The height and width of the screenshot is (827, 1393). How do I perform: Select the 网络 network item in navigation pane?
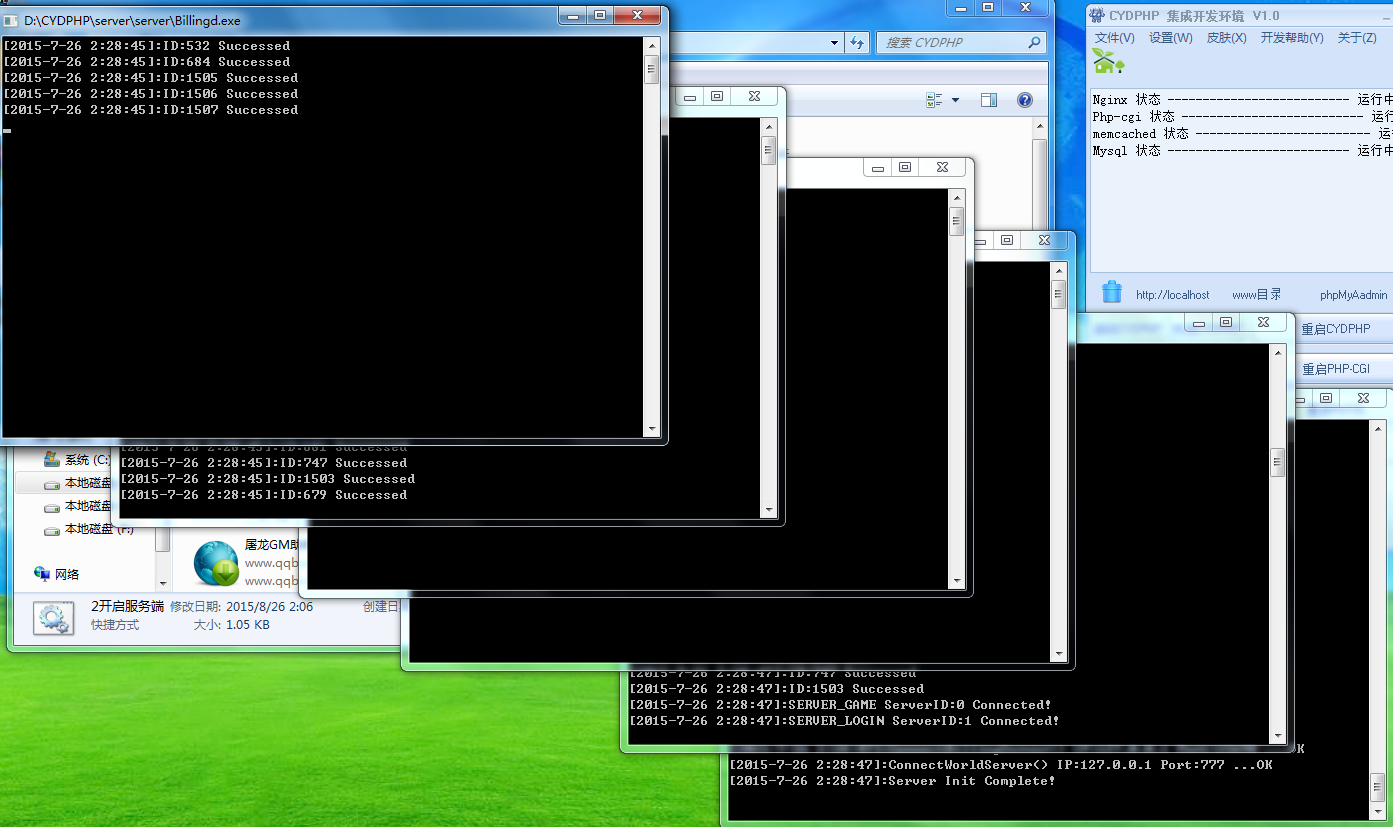[x=66, y=574]
